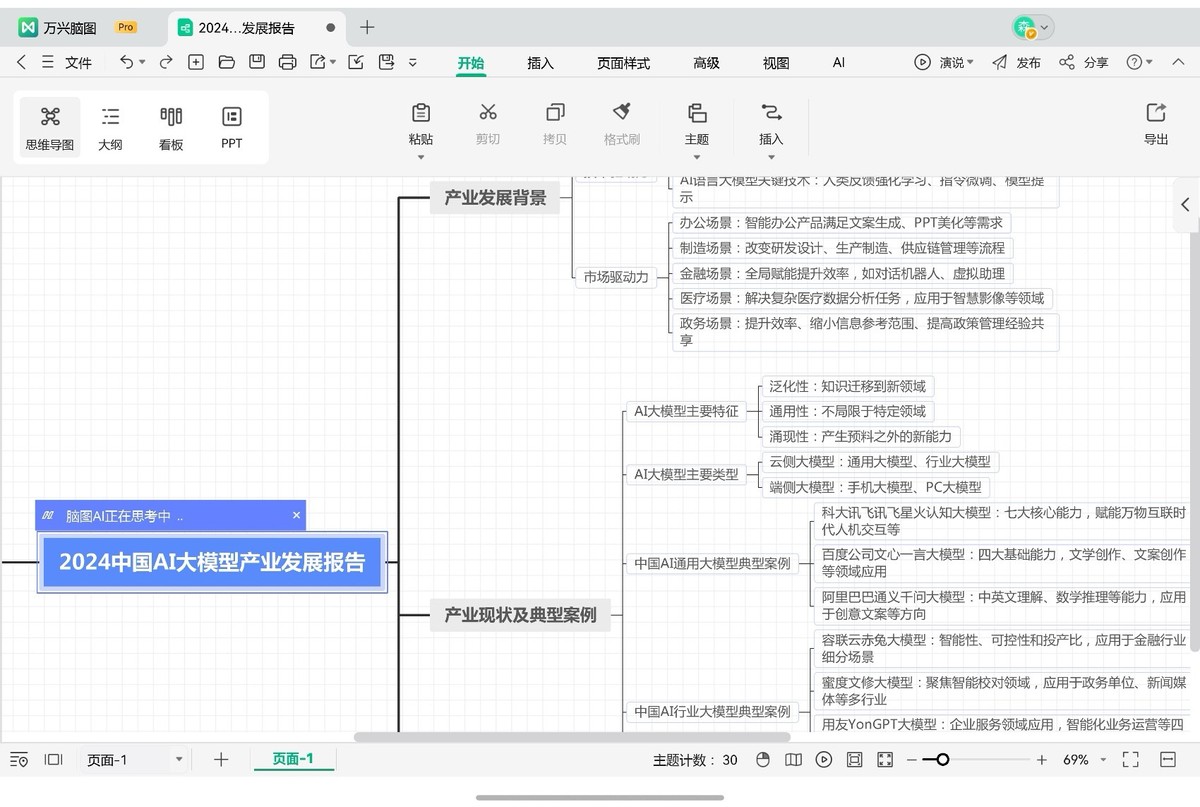Viewport: 1200px width, 807px height.
Task: Open the 主题 topic dropdown
Action: point(697,157)
